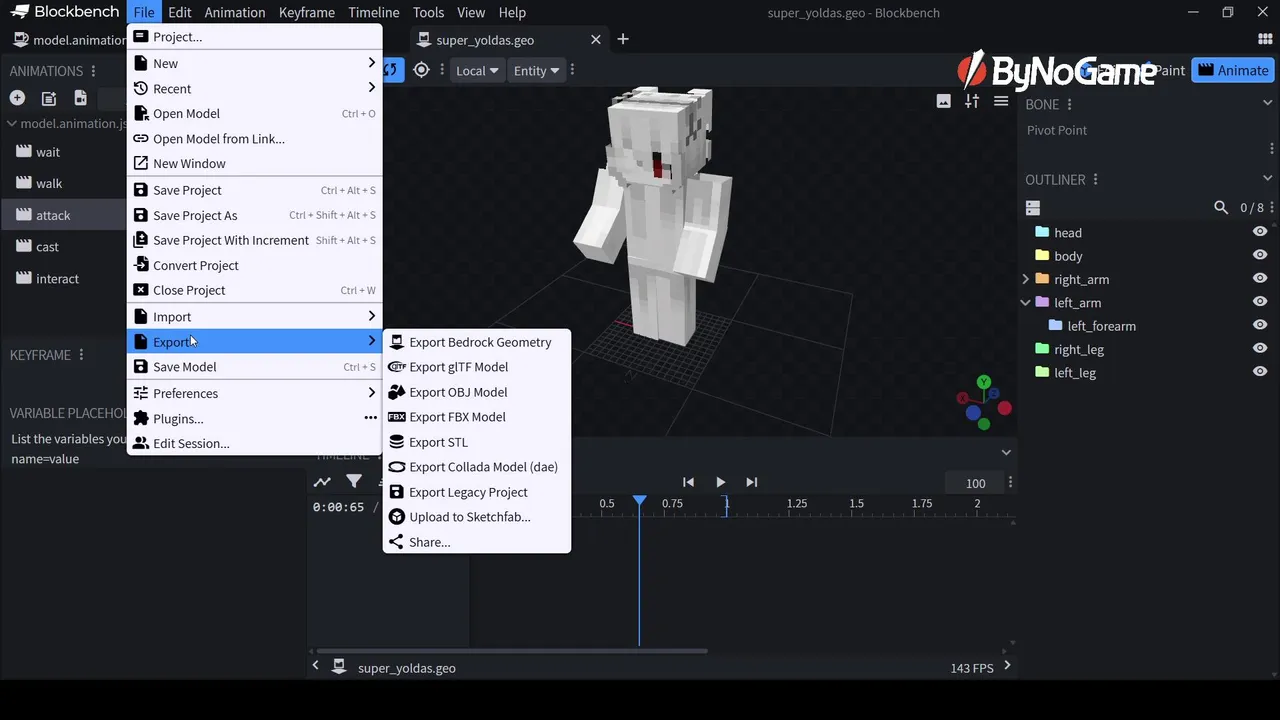Choose Export glTF Model

(477, 367)
